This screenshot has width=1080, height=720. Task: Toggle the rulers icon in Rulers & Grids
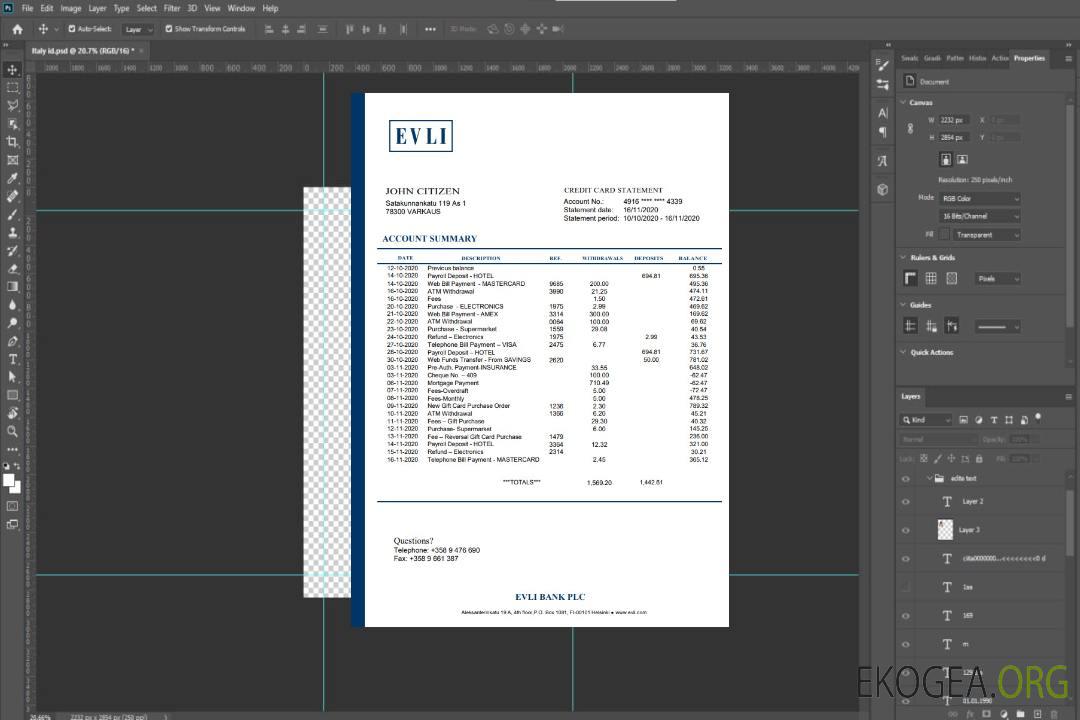tap(911, 278)
